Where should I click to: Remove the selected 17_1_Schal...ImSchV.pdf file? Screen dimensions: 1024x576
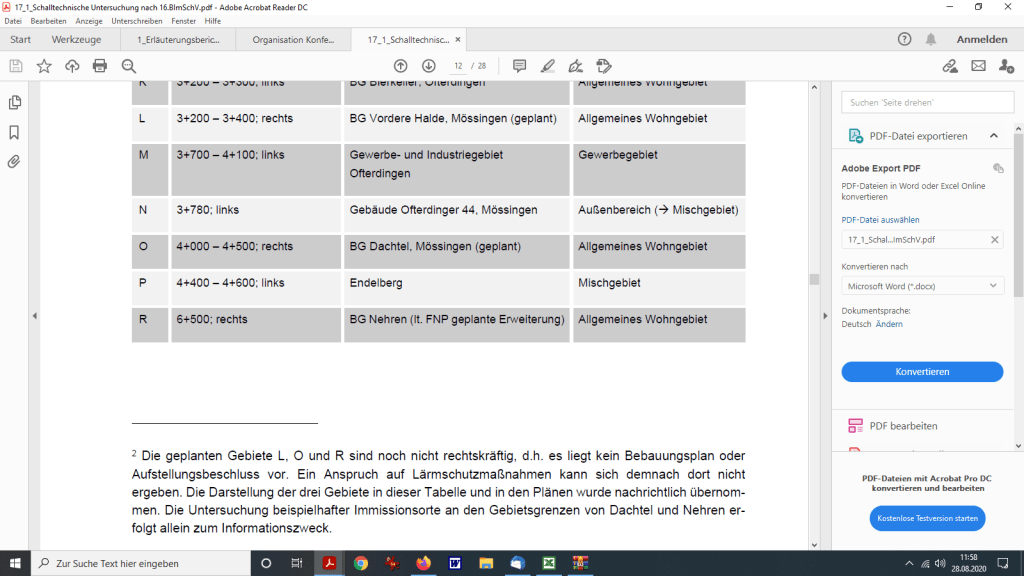coord(994,240)
